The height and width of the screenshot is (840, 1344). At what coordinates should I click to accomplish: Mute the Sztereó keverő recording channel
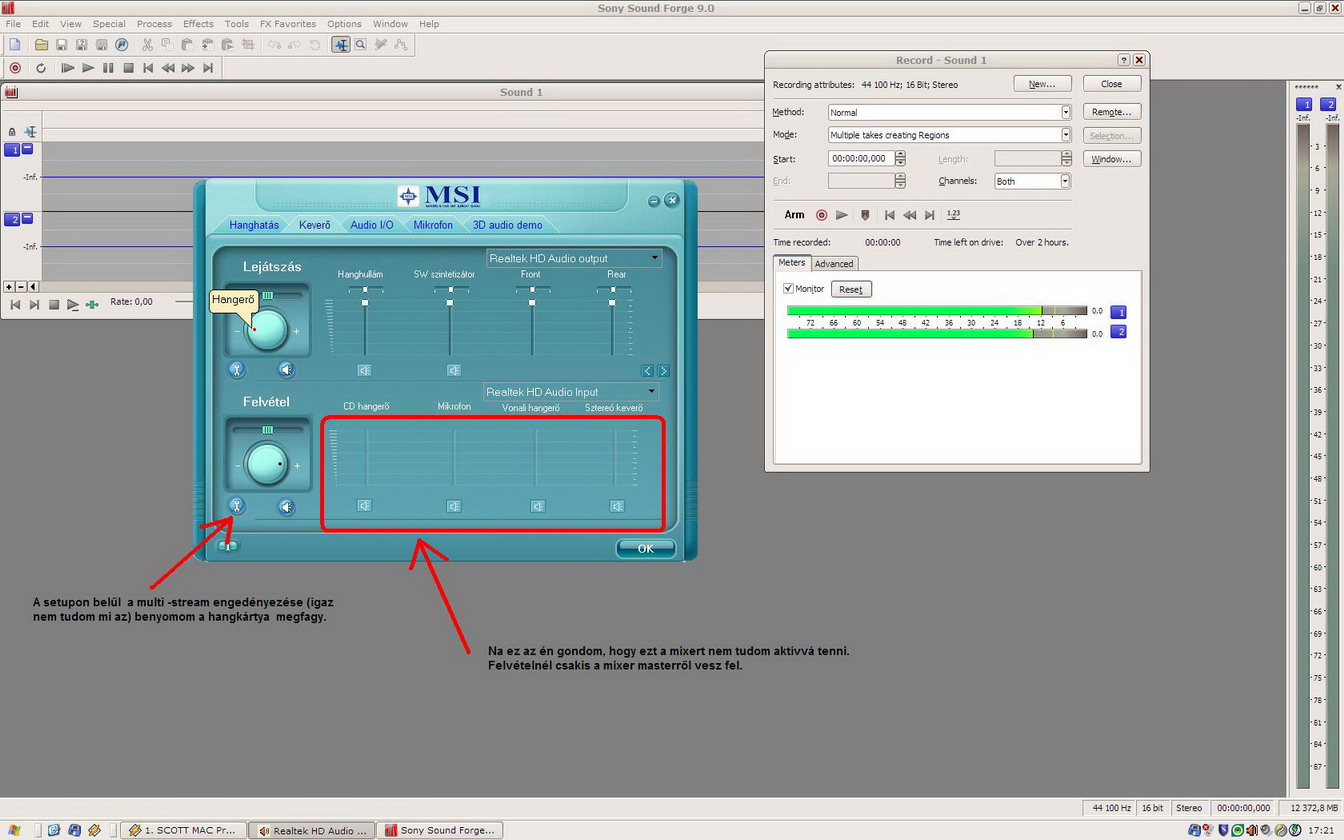pyautogui.click(x=617, y=506)
